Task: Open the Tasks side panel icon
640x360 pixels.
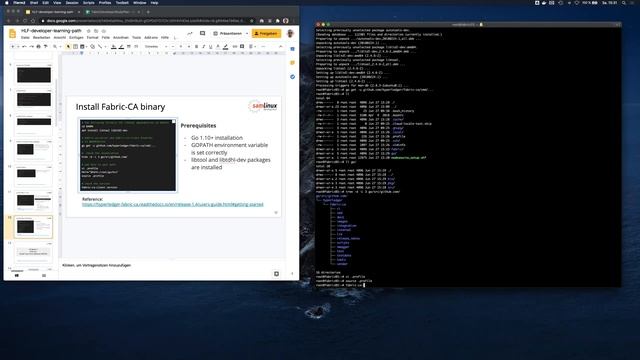Action: tap(292, 77)
